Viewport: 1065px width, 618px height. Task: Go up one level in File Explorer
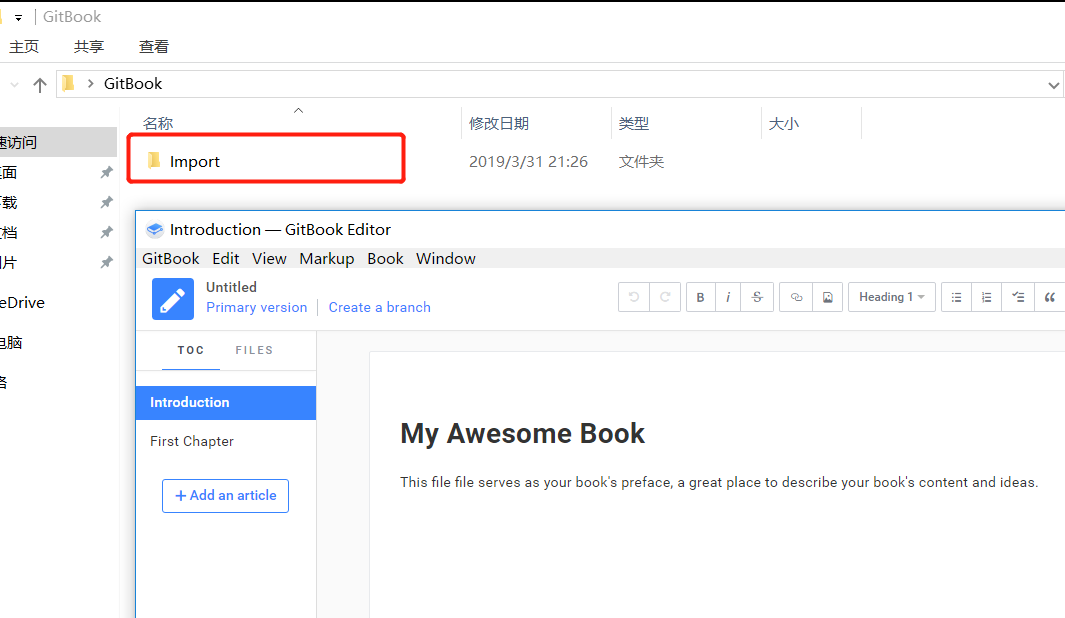pyautogui.click(x=39, y=85)
